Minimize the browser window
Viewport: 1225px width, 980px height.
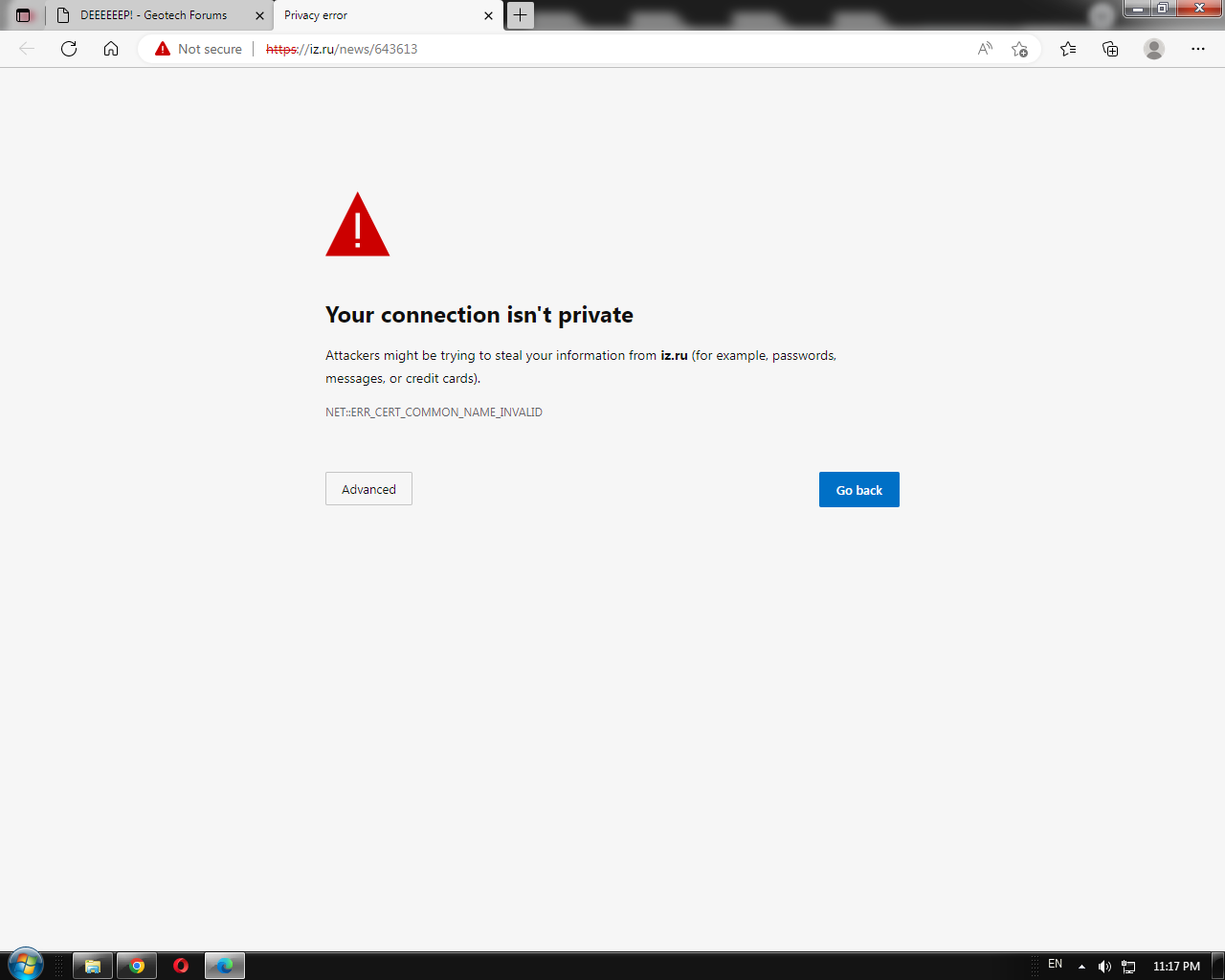pyautogui.click(x=1137, y=9)
